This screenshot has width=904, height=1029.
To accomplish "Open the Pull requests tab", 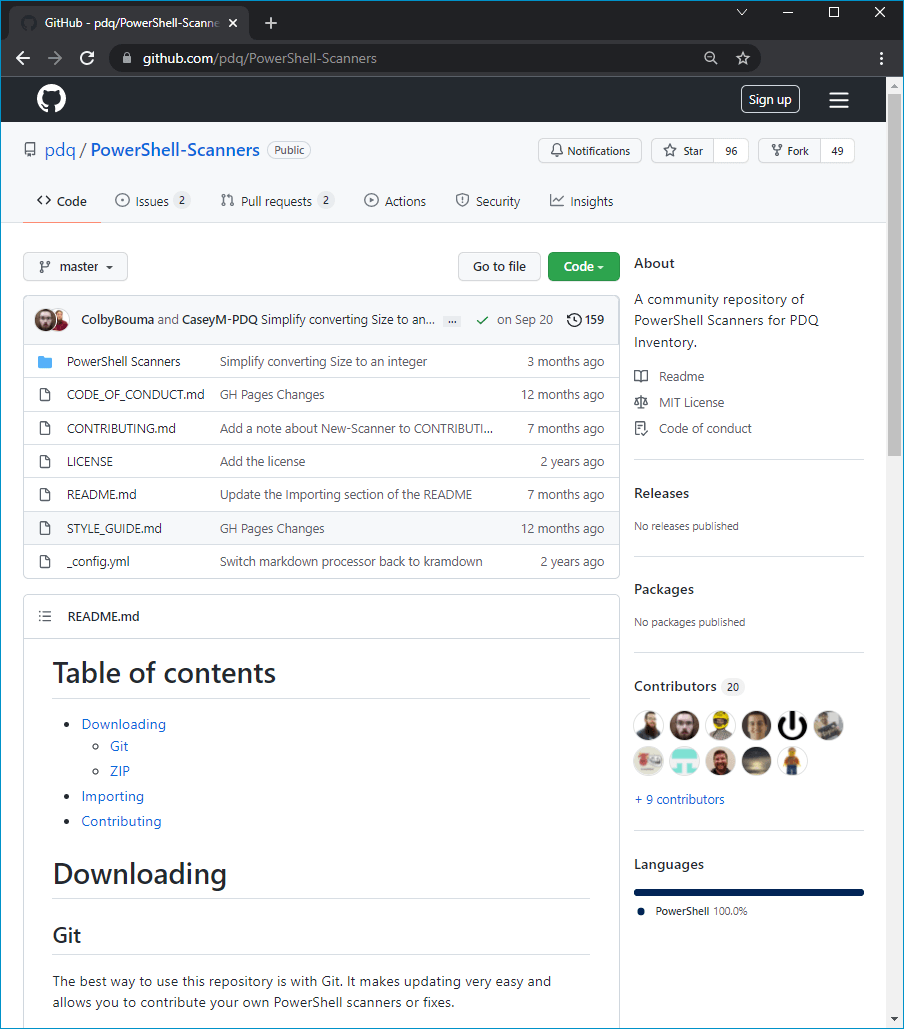I will 277,201.
